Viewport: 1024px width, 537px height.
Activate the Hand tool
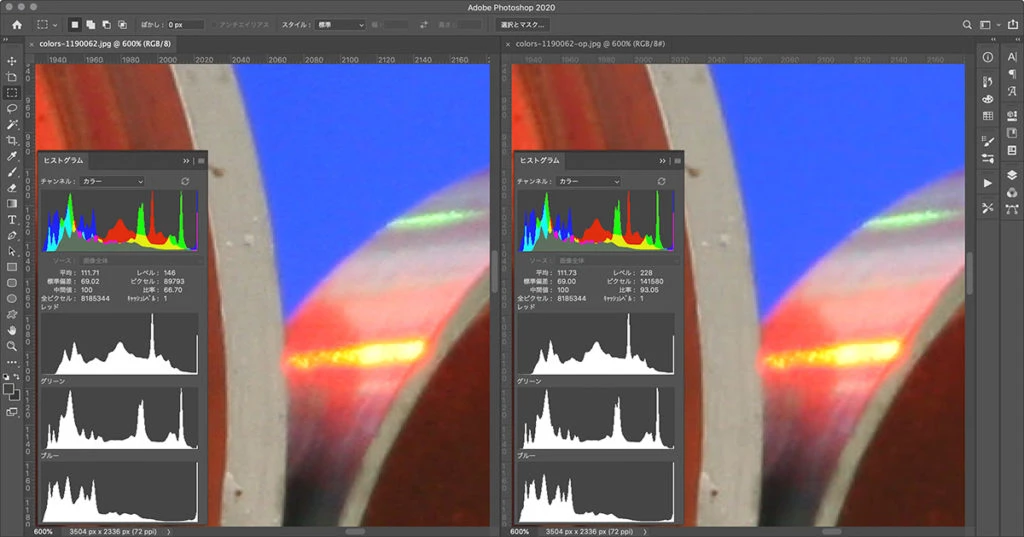pyautogui.click(x=12, y=329)
